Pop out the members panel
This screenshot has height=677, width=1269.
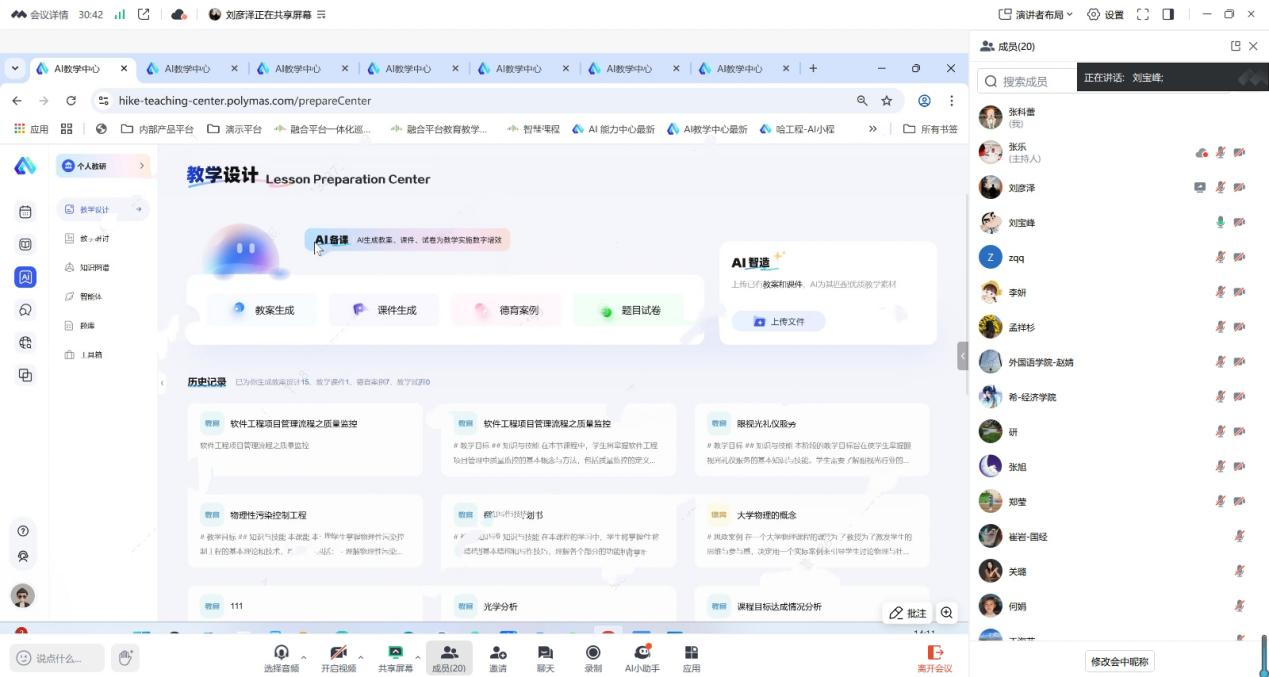1235,46
